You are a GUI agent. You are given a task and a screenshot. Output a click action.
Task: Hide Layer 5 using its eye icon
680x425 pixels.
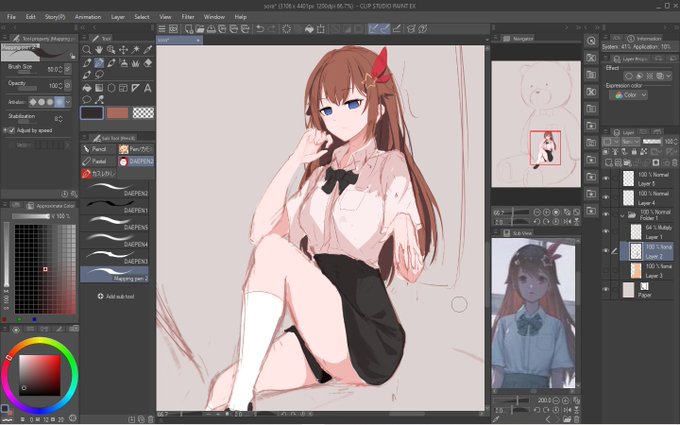point(606,178)
